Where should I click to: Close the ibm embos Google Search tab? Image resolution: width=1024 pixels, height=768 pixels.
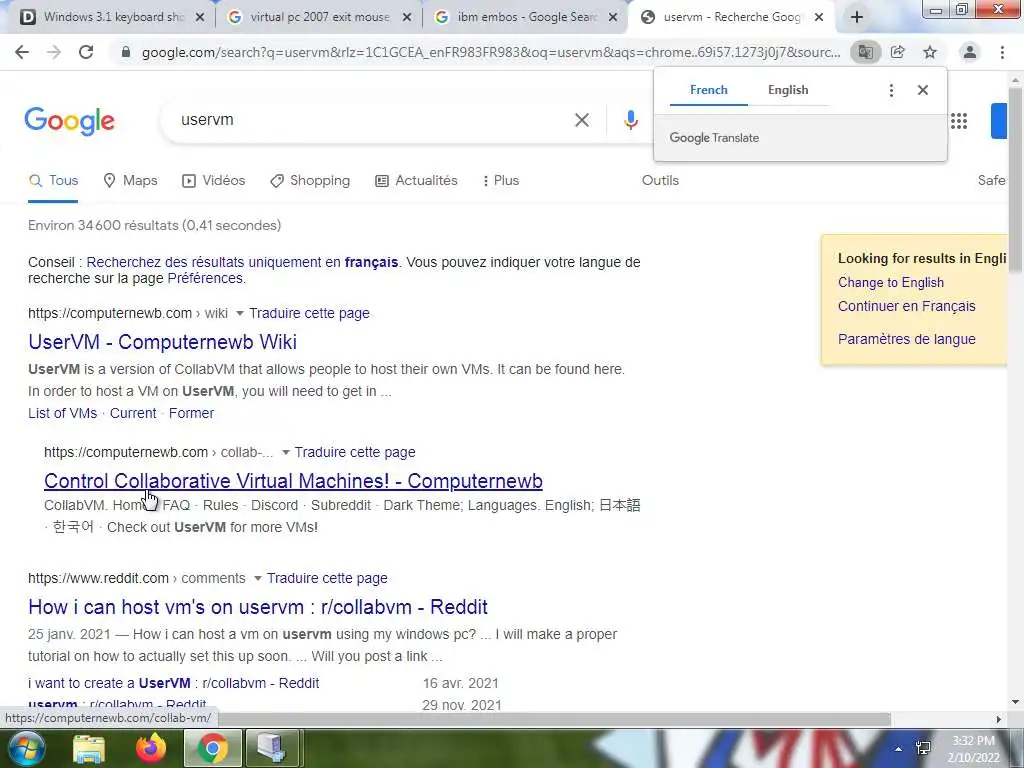tap(613, 18)
